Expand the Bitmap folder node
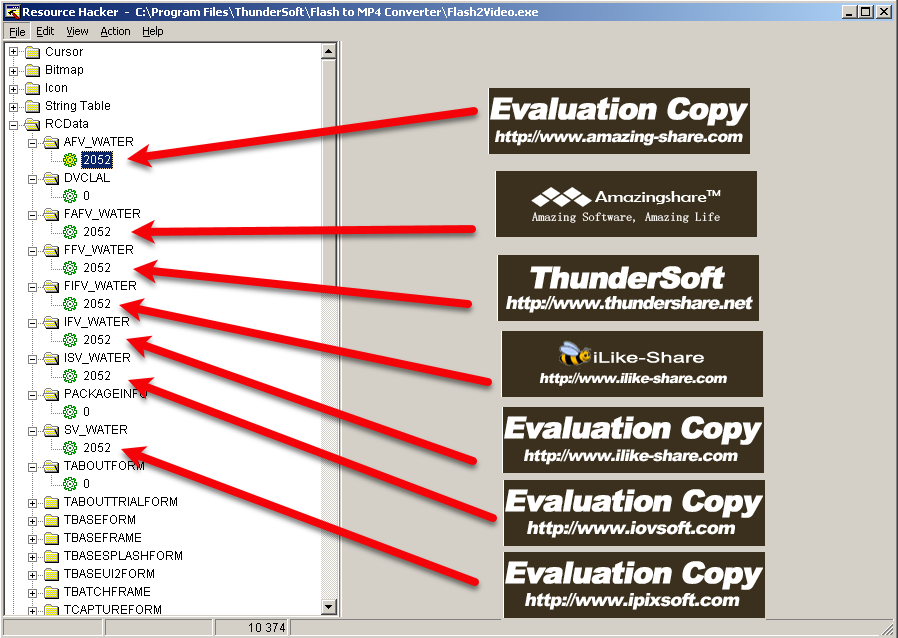Screen dimensions: 898x638 (x=14, y=70)
